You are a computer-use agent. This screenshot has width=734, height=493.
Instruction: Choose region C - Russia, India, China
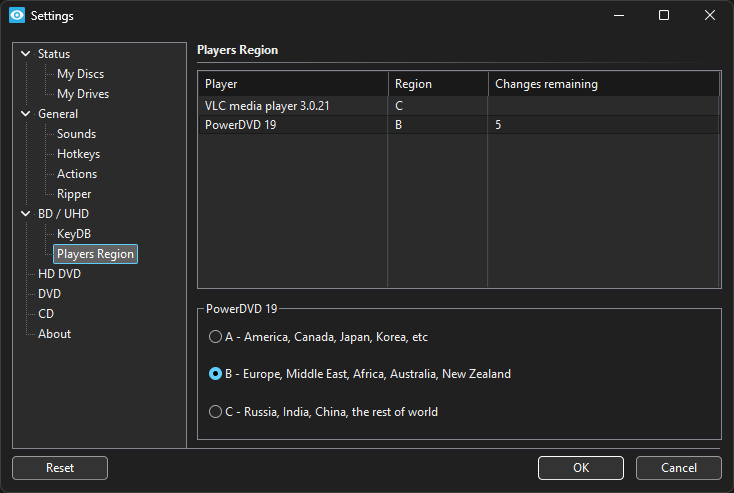[323, 412]
